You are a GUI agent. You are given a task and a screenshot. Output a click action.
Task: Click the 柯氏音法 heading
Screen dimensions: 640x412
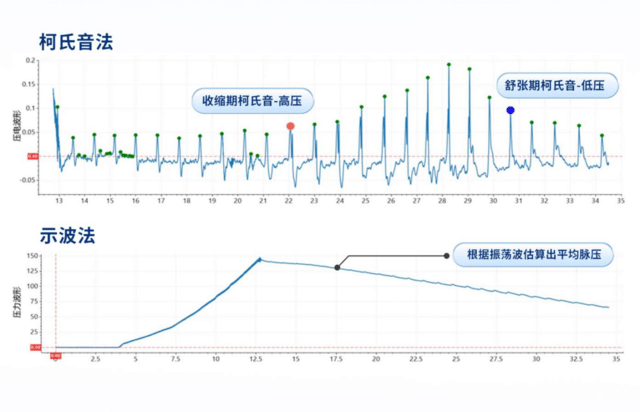tap(76, 42)
